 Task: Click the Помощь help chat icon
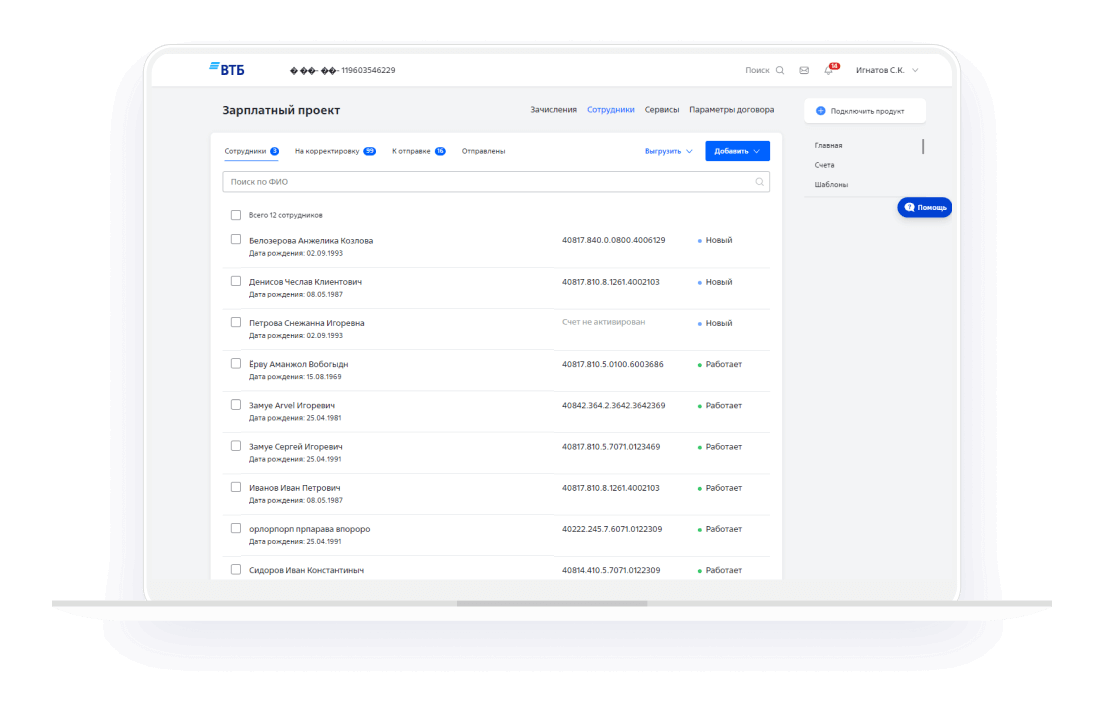pos(909,207)
